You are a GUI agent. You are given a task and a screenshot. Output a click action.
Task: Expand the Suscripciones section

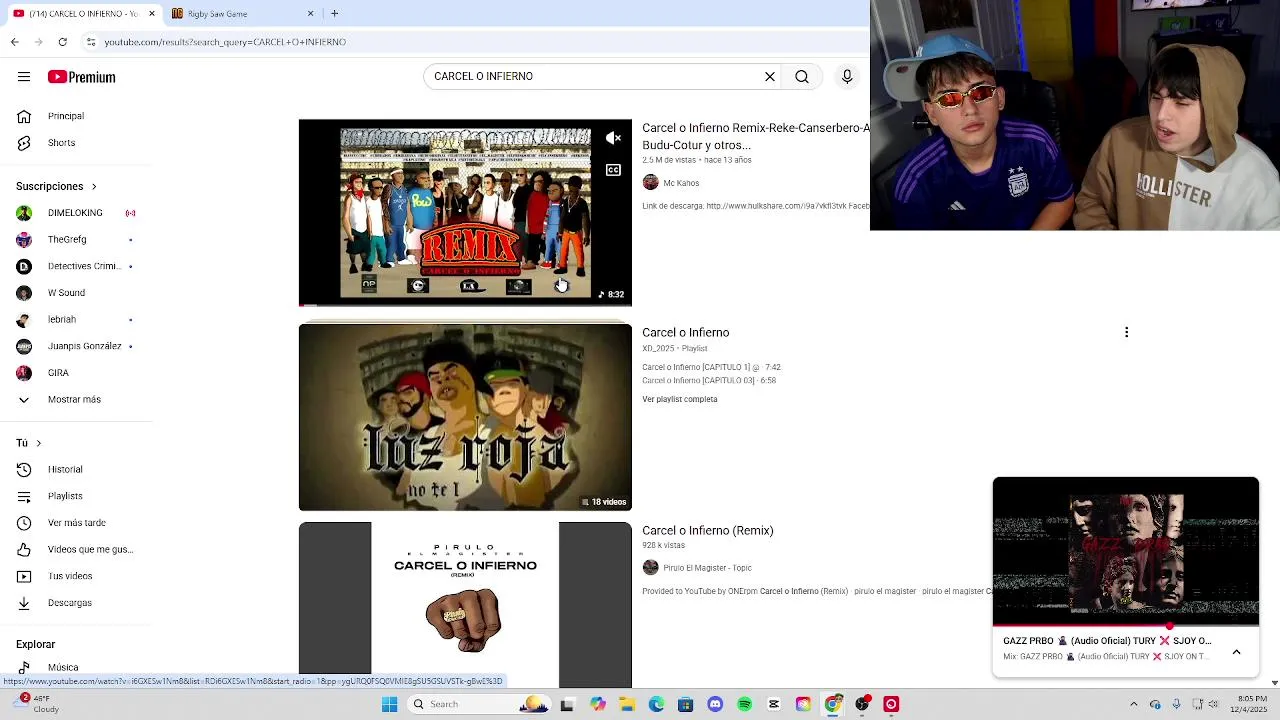(x=56, y=186)
